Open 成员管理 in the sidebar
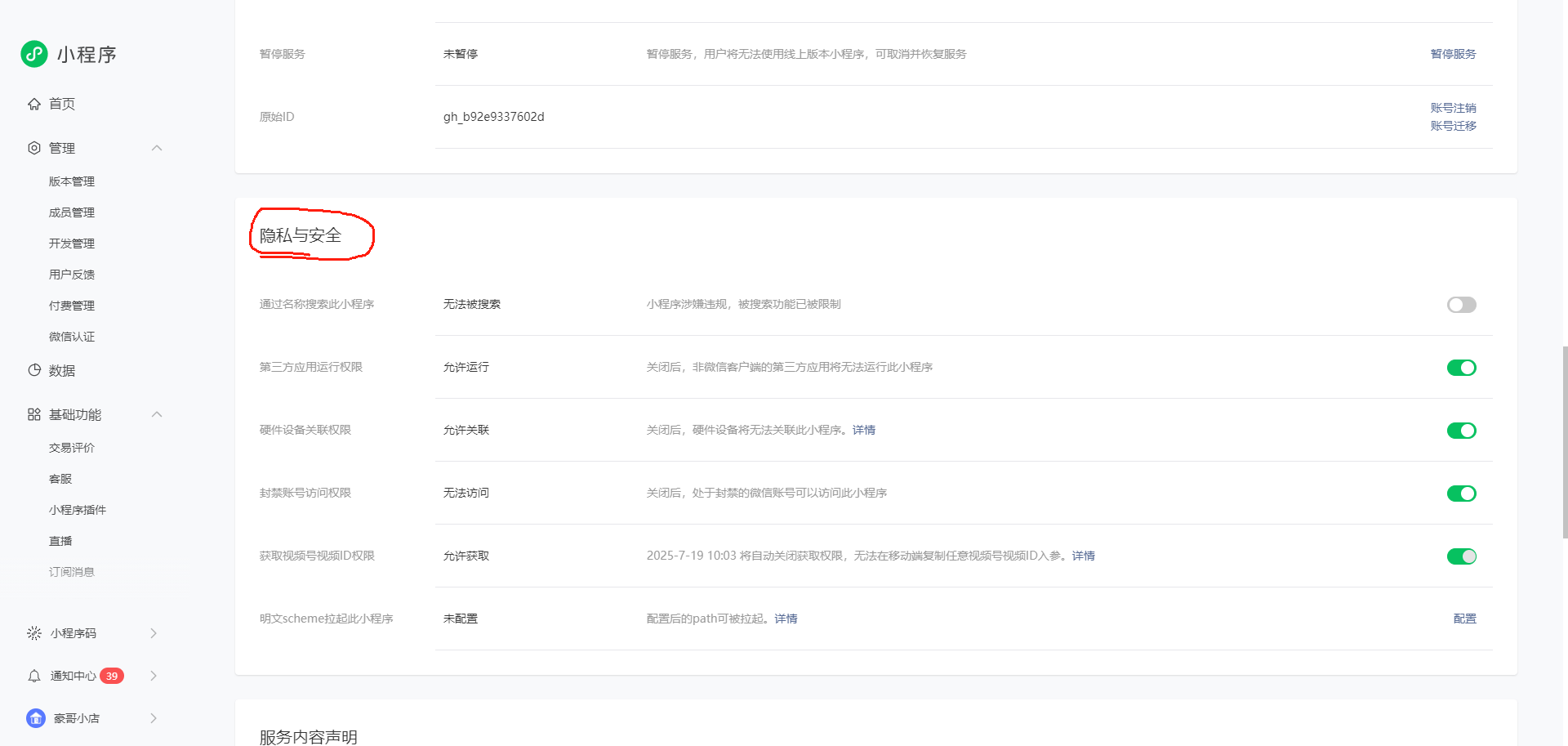Screen dimensions: 1568x746 72,212
